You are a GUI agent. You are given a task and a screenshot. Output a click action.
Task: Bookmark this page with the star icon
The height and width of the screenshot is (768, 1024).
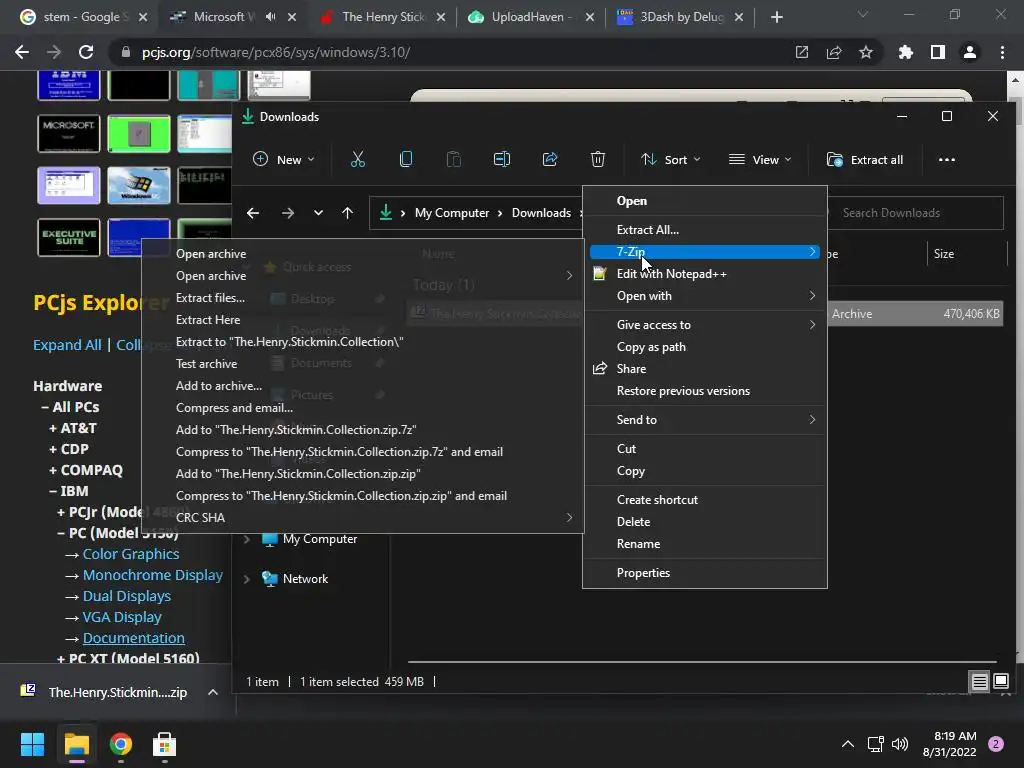coord(866,52)
